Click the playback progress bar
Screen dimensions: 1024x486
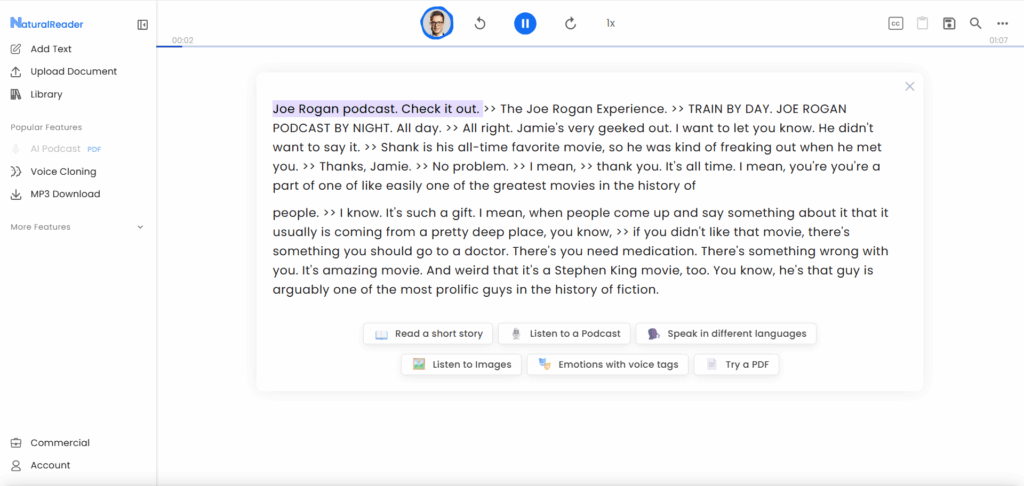point(590,46)
